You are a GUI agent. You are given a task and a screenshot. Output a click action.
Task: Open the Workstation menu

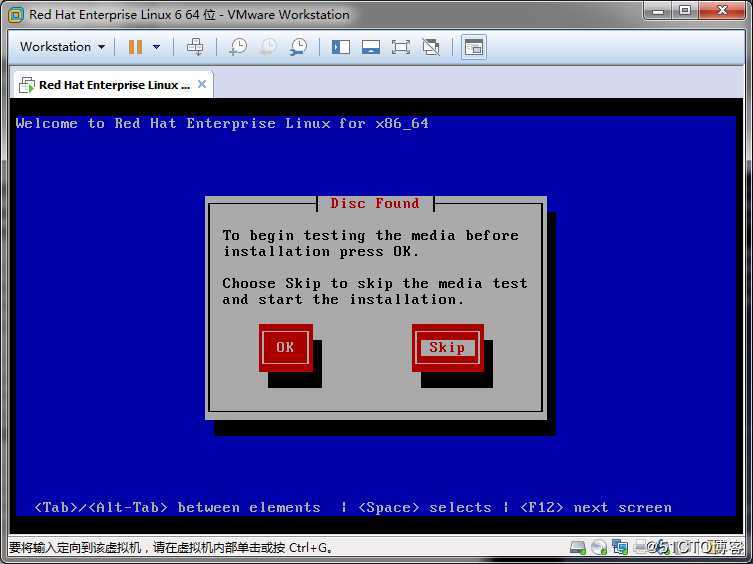tap(62, 47)
